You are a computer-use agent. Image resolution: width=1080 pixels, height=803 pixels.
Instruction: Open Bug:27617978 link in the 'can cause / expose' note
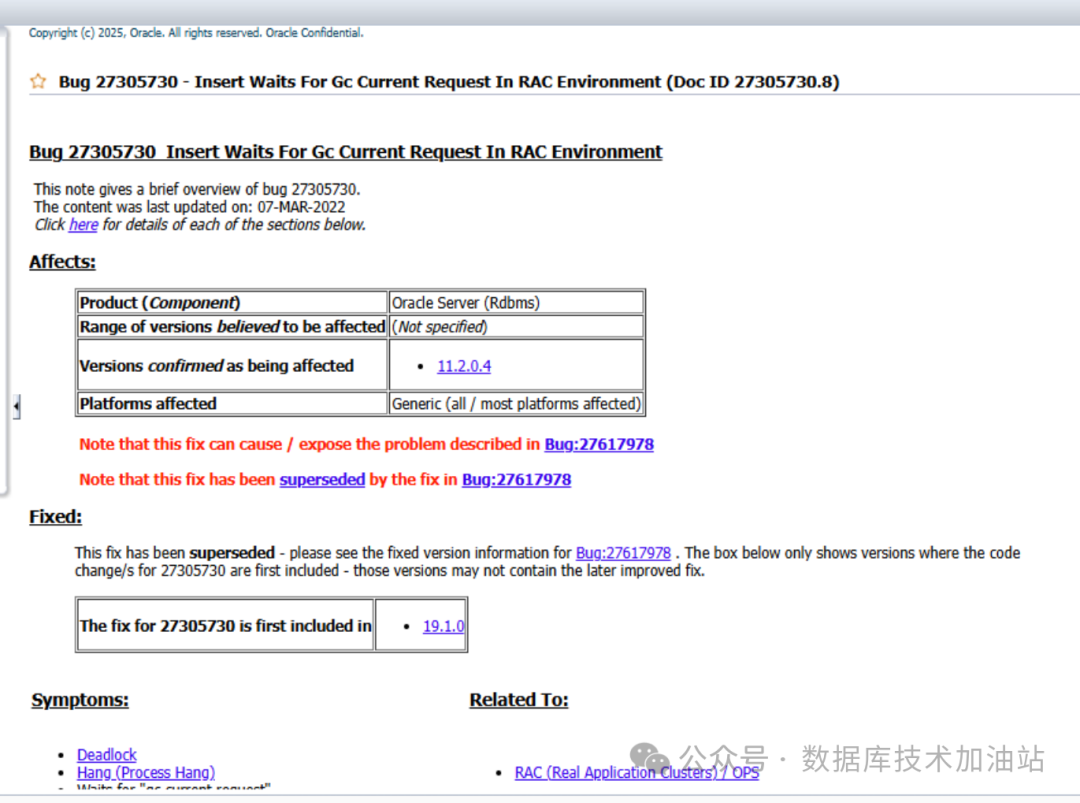click(x=599, y=444)
